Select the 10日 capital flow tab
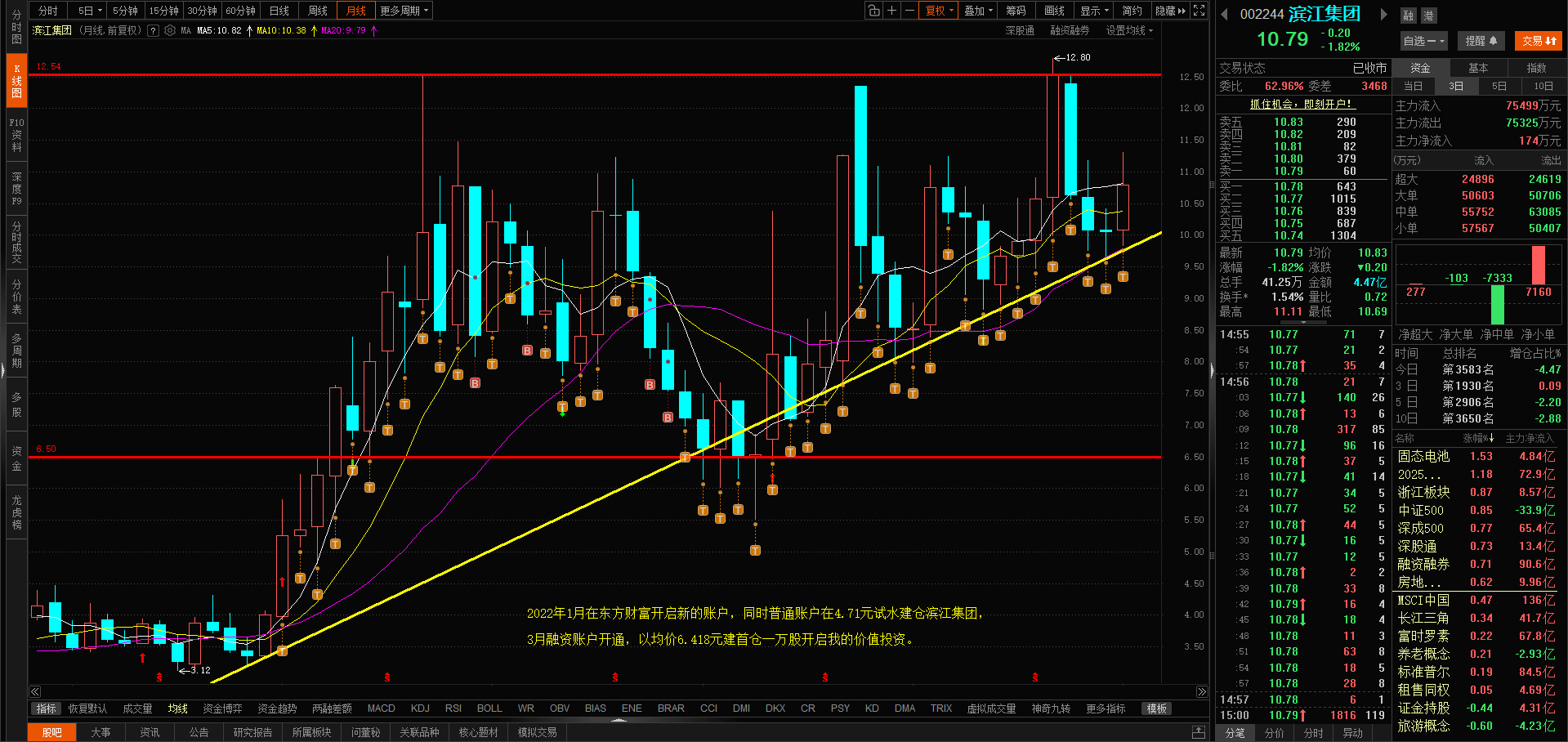This screenshot has width=1568, height=742. tap(1543, 86)
